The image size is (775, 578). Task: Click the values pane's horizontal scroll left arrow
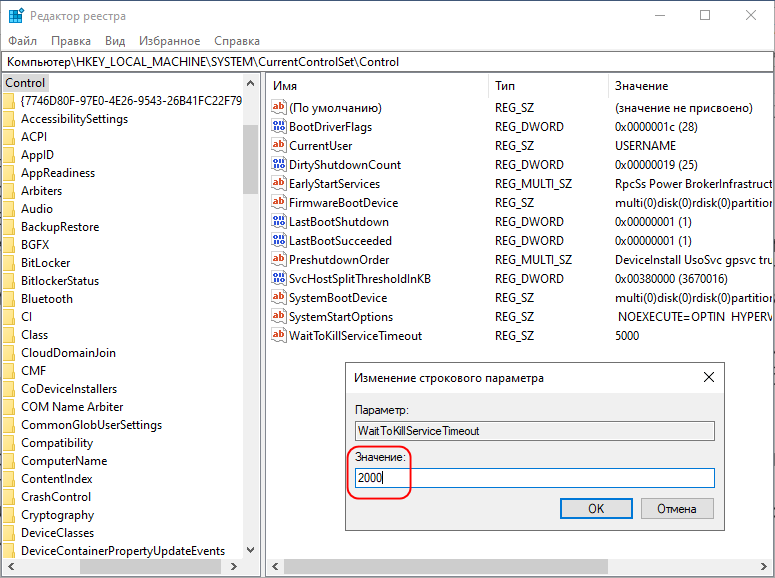click(x=275, y=566)
